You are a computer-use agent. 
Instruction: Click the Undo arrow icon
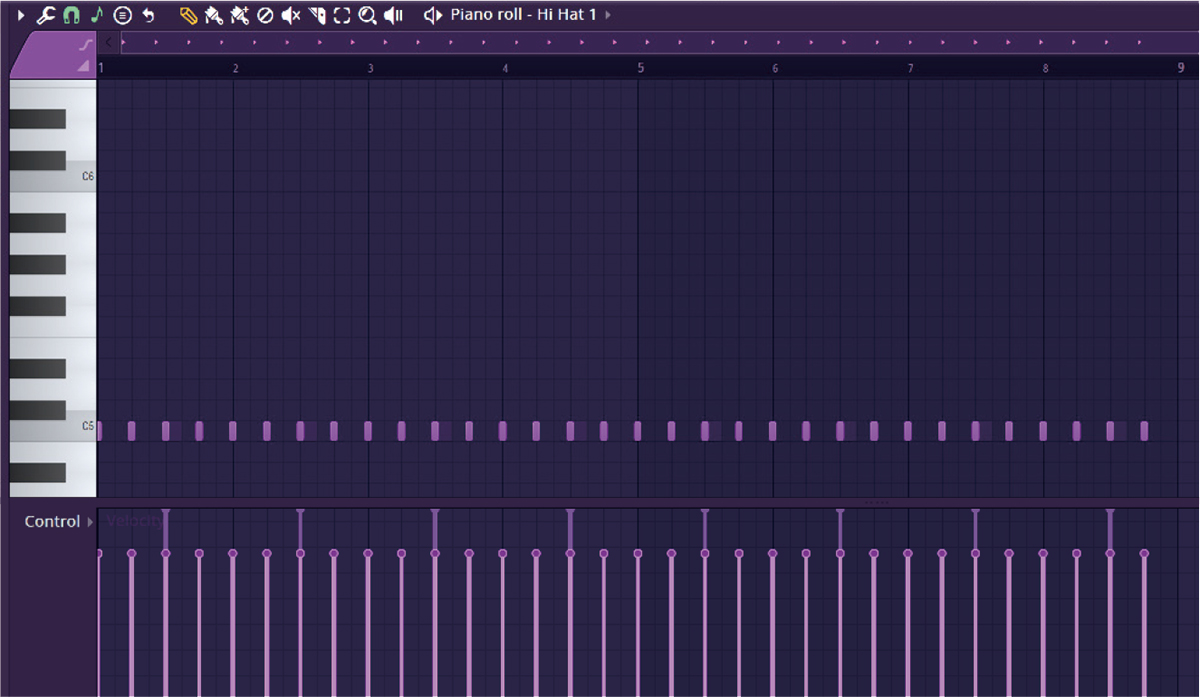point(149,15)
